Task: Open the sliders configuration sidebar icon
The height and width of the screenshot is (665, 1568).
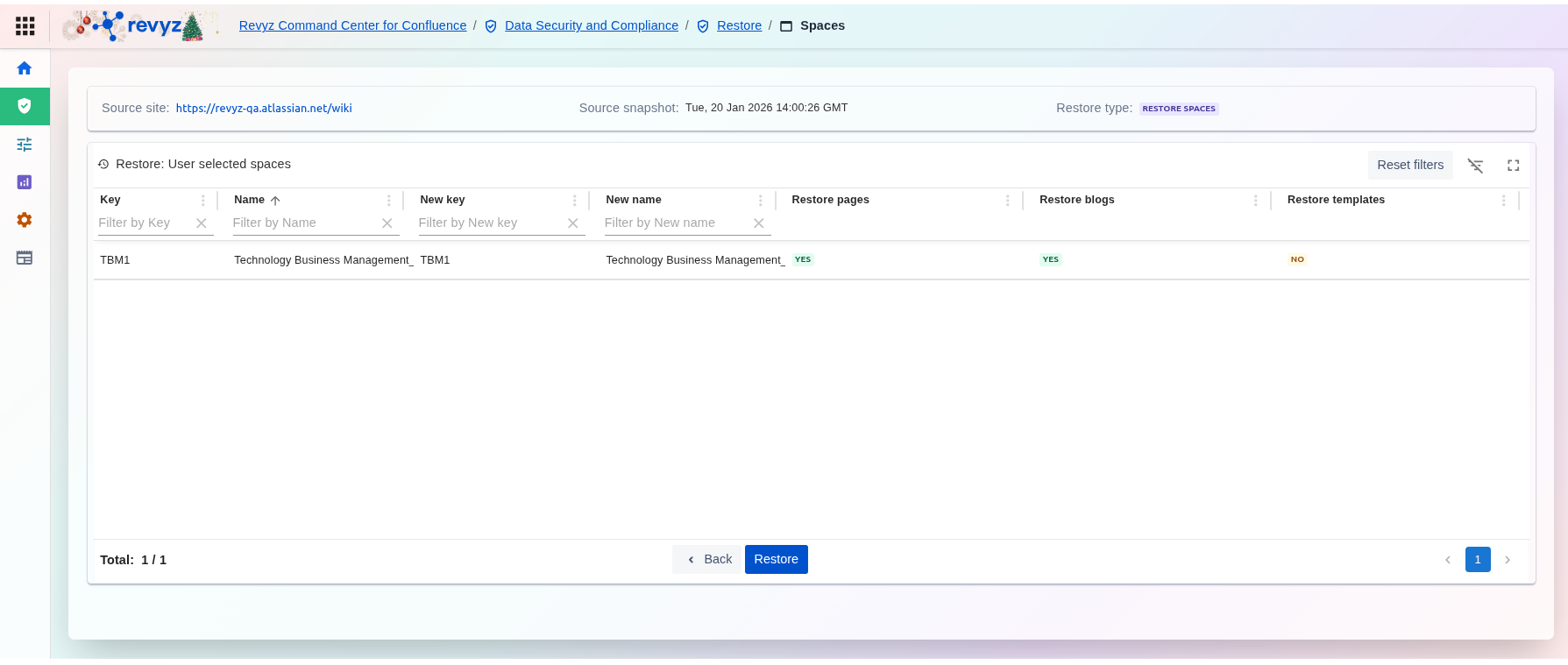Action: pos(25,145)
